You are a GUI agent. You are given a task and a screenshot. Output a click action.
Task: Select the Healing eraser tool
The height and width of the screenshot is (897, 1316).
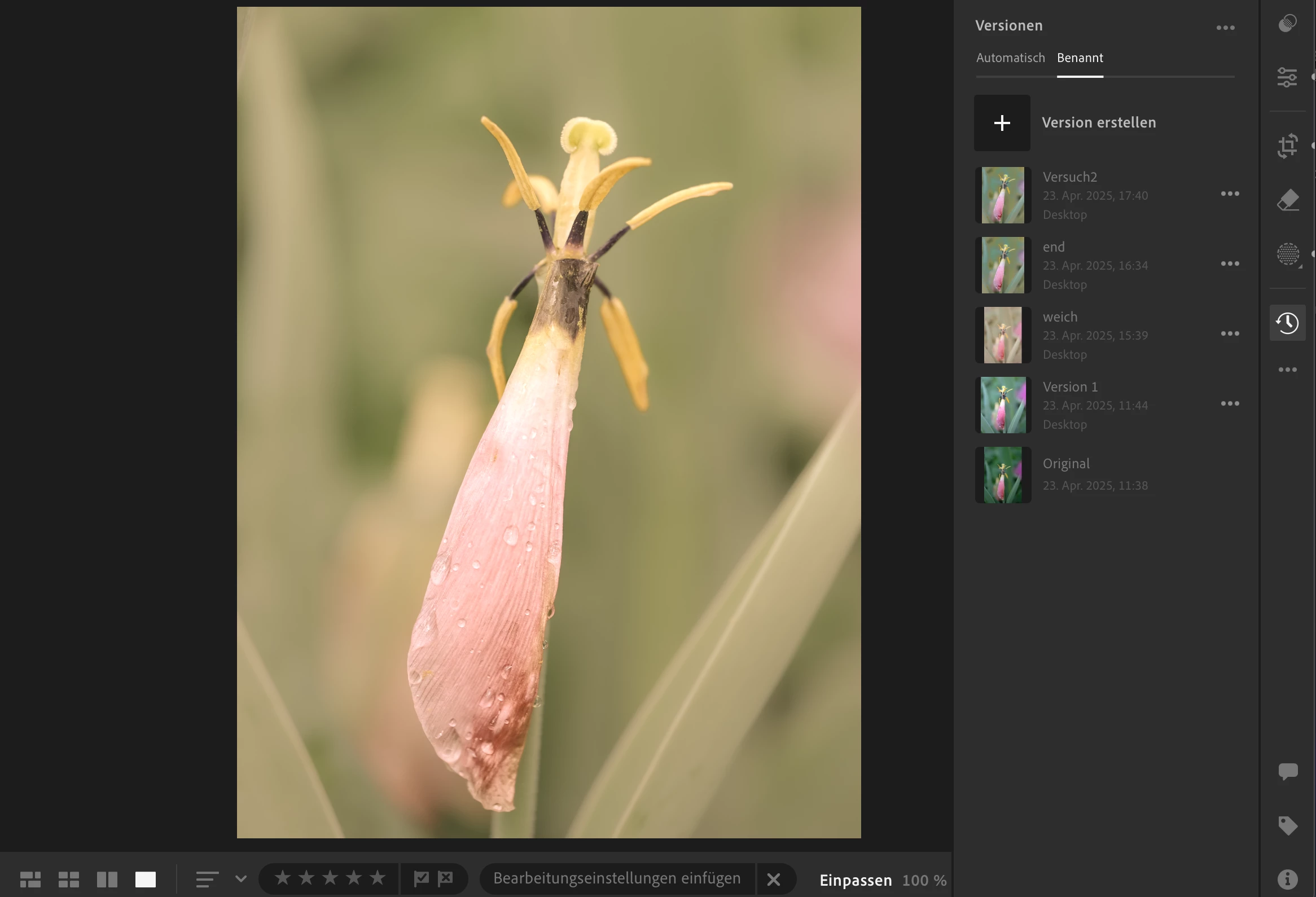[x=1287, y=200]
